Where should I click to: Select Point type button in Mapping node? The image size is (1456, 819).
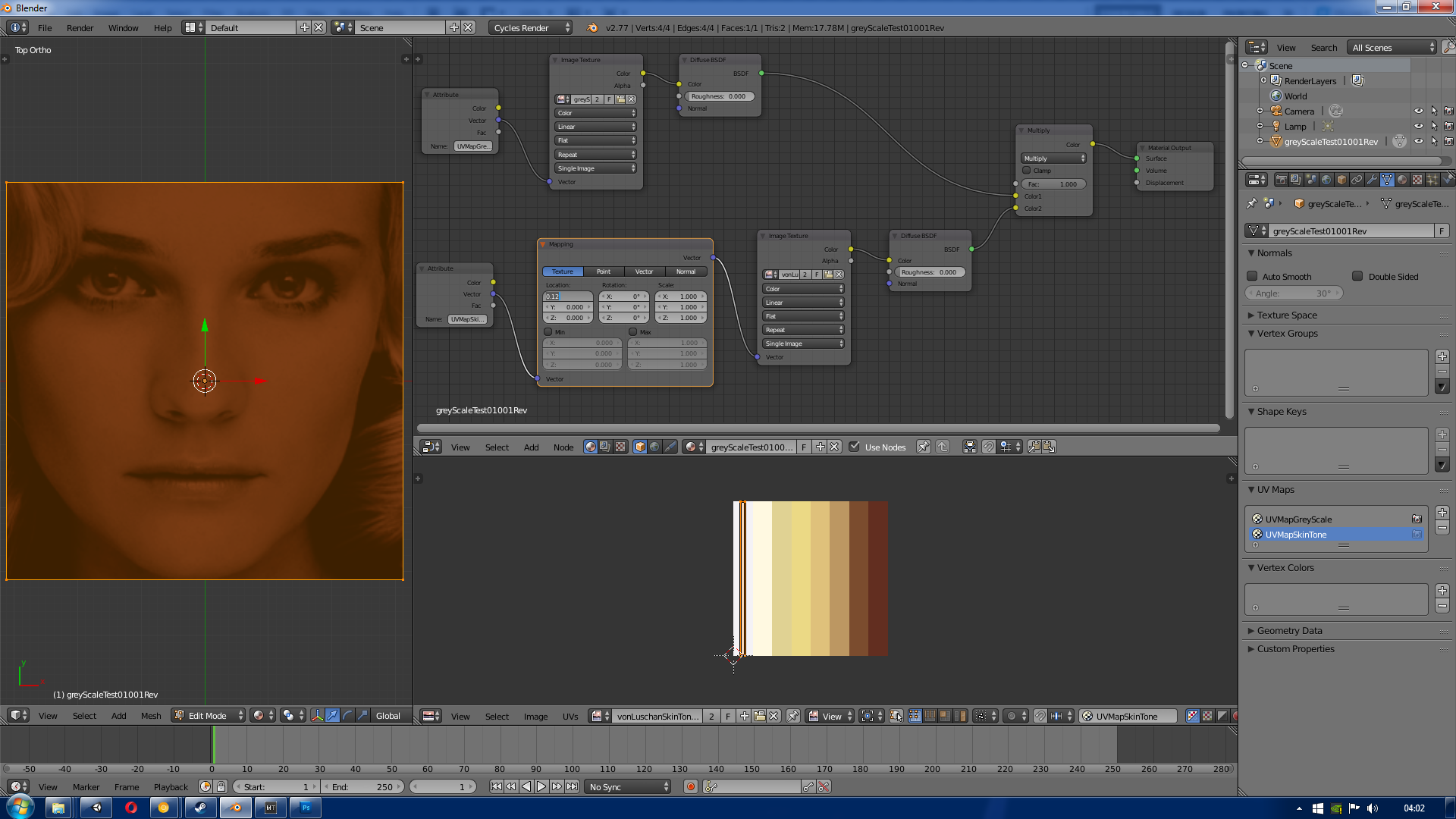pyautogui.click(x=604, y=271)
